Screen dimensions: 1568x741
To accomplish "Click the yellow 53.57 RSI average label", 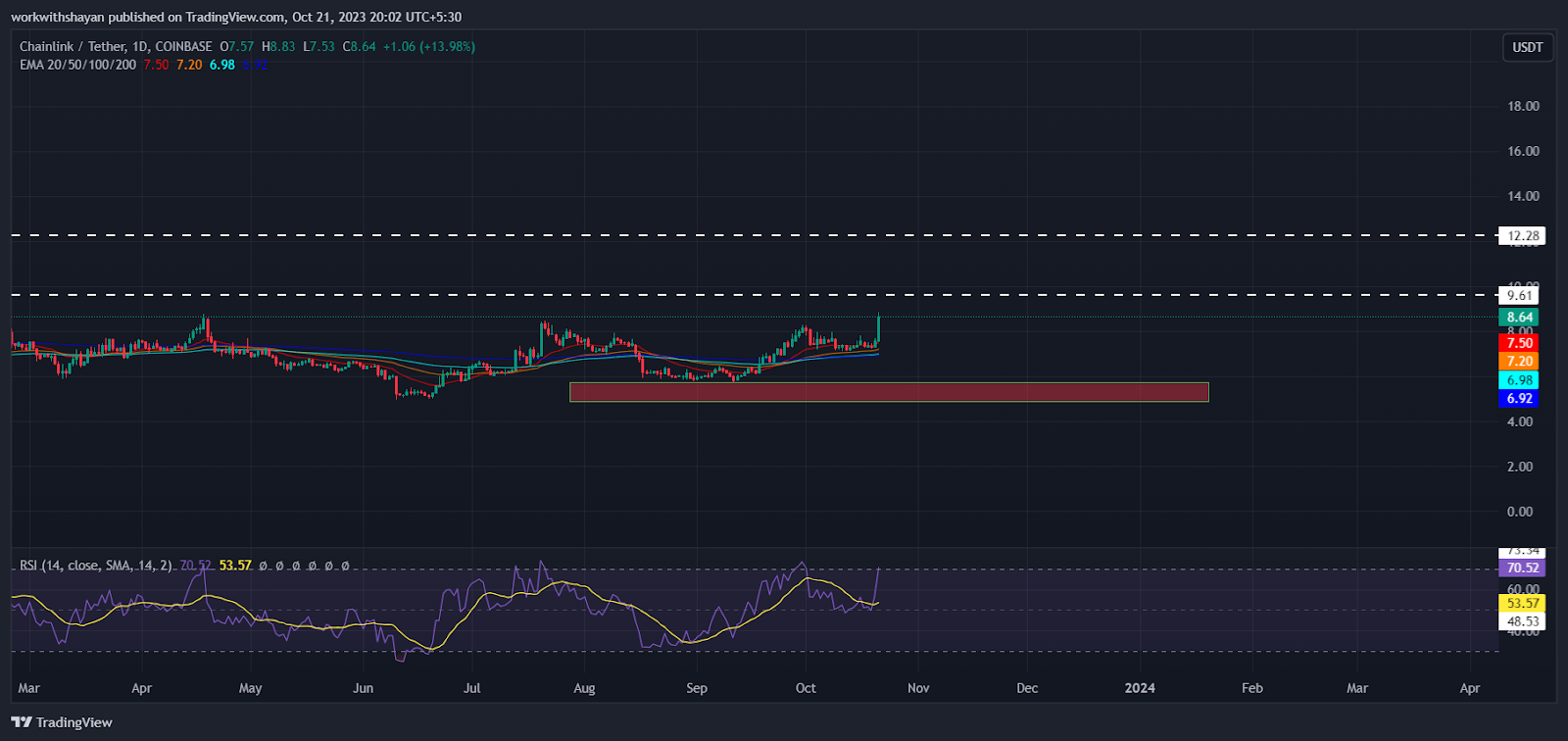I will click(x=1522, y=603).
